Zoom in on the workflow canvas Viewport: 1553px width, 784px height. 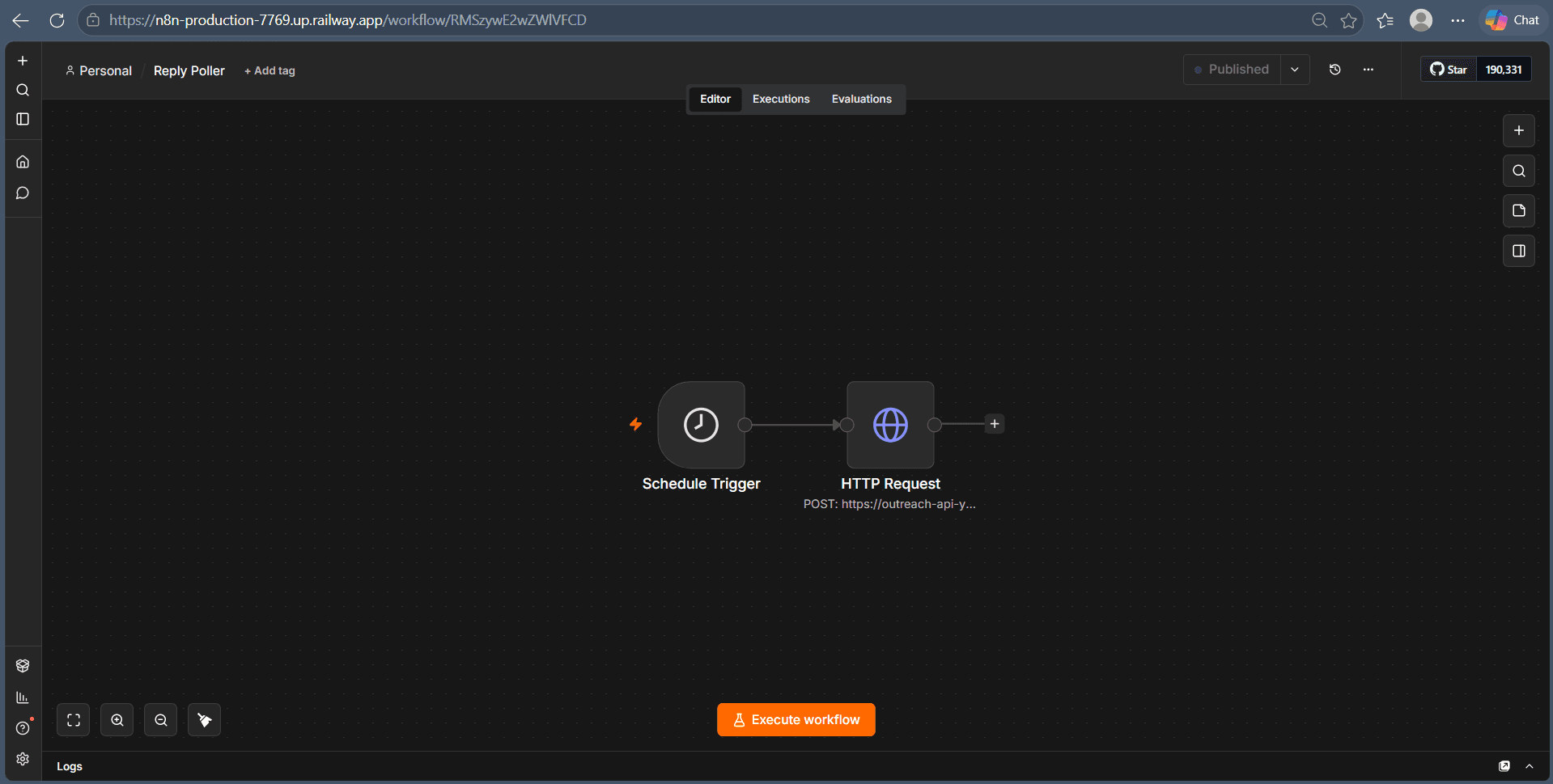(x=117, y=720)
